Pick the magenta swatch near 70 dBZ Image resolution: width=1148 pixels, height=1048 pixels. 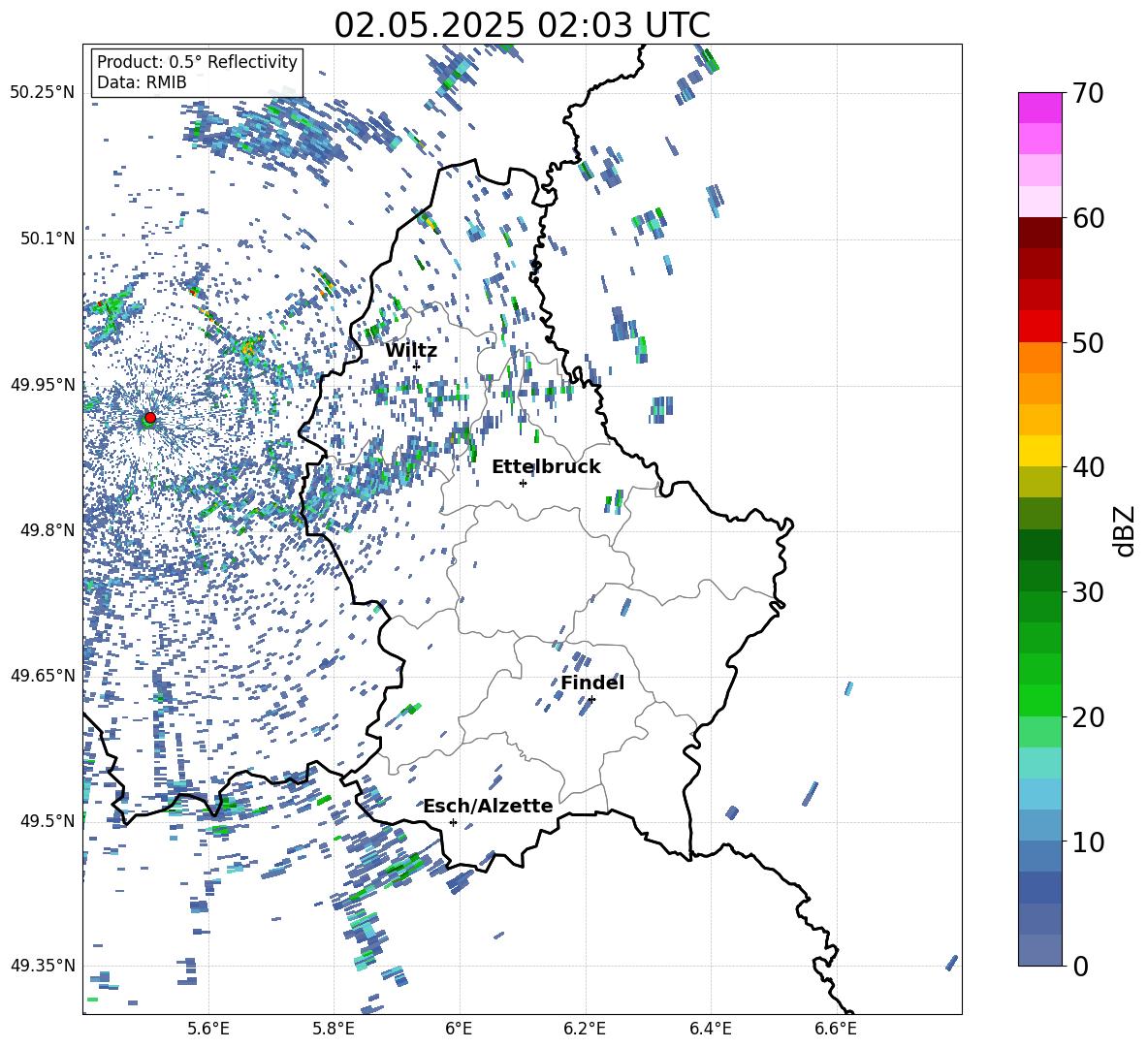coord(1039,108)
